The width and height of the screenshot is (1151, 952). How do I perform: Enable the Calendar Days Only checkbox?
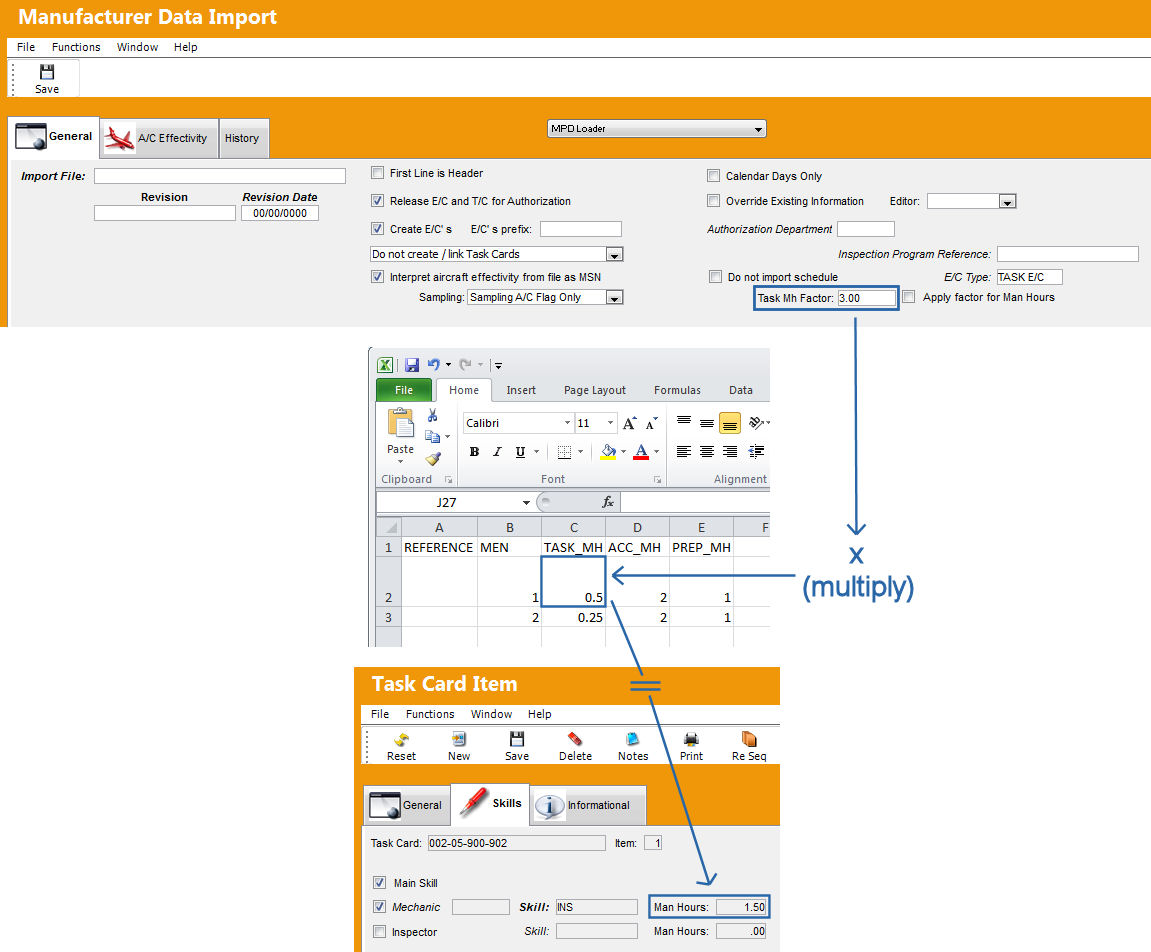pyautogui.click(x=714, y=176)
